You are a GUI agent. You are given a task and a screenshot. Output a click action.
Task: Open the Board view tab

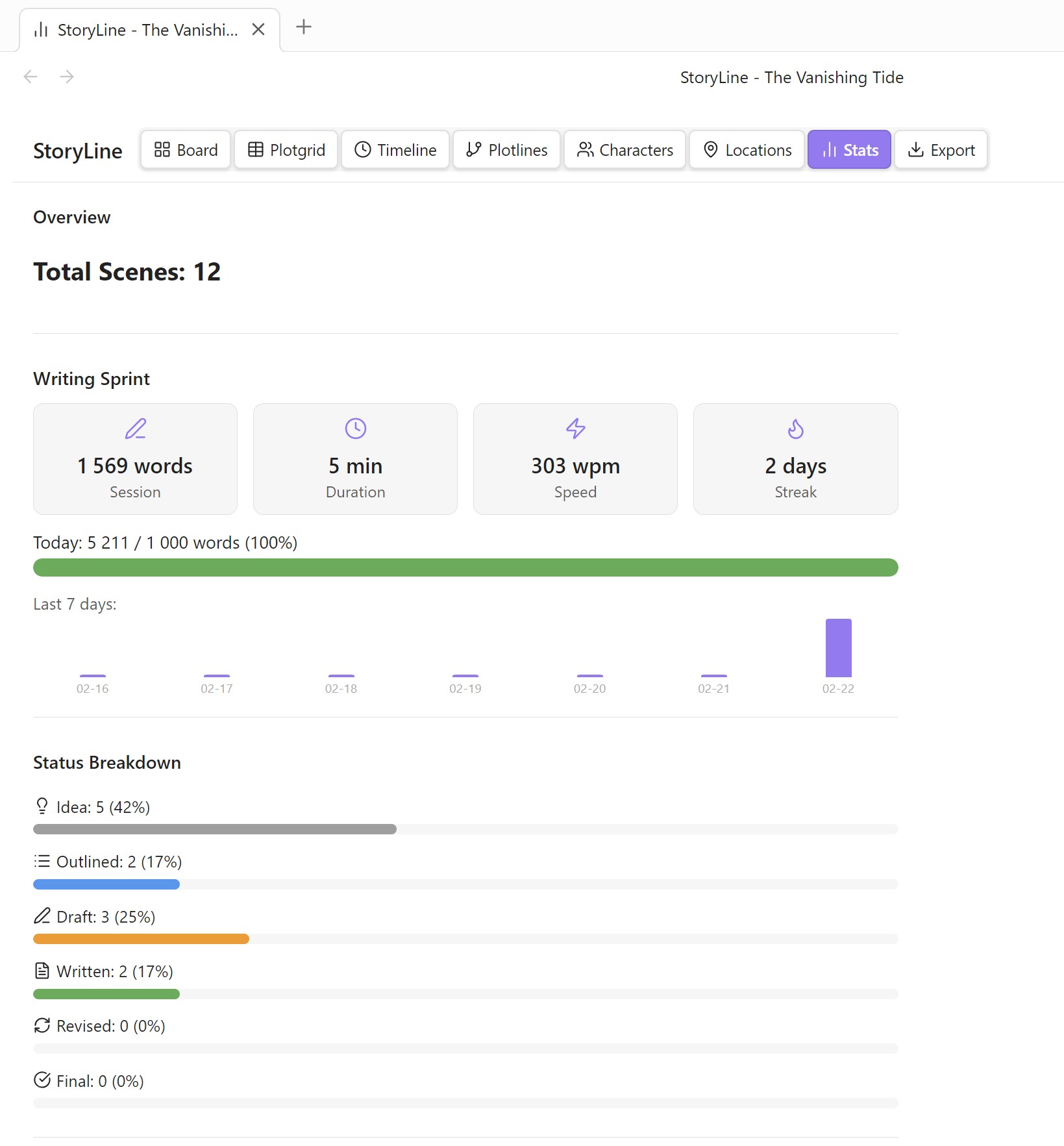tap(186, 150)
